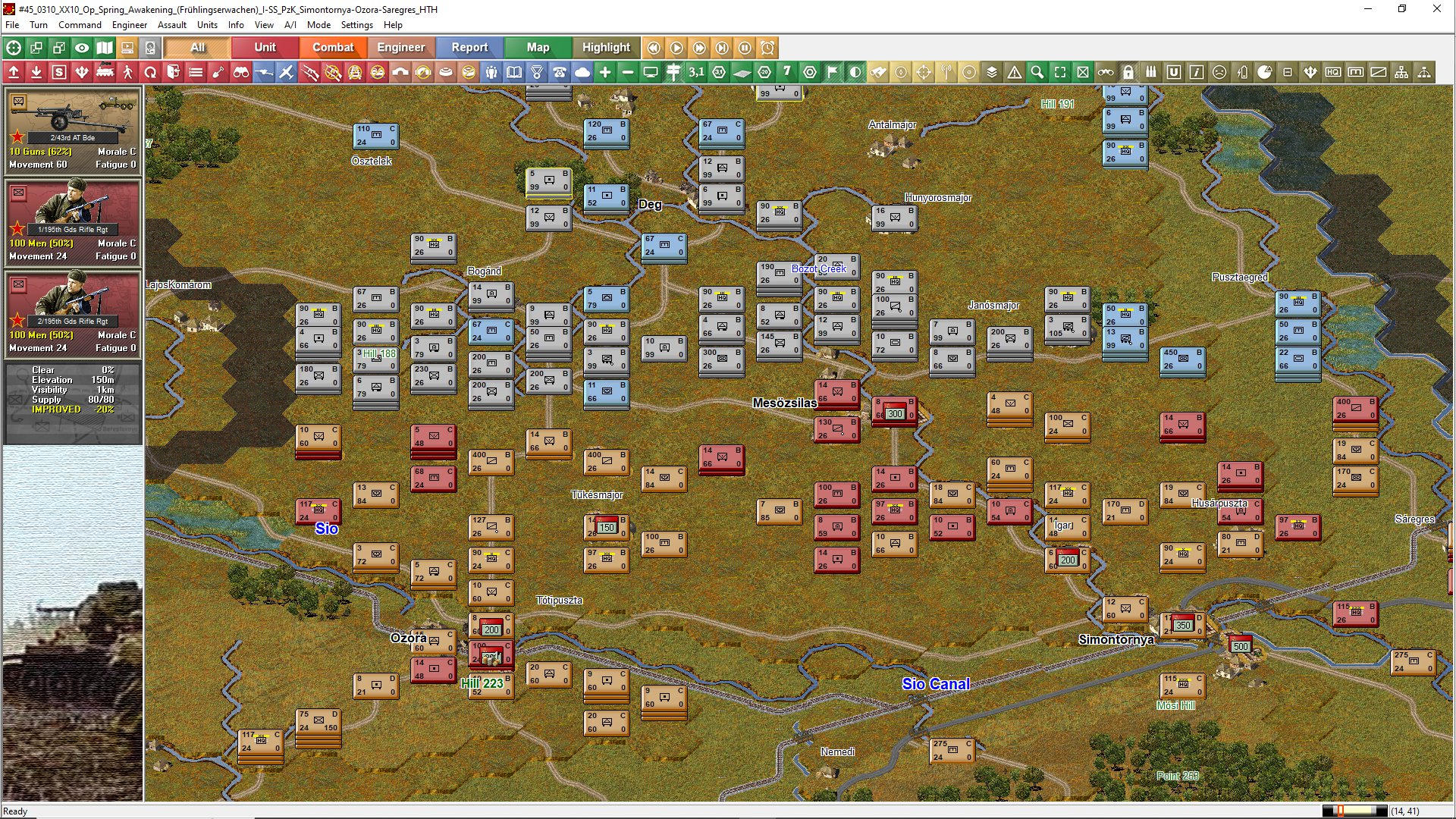Screen dimensions: 1456x819
Task: Click the telephone command report icon
Action: coord(560,72)
